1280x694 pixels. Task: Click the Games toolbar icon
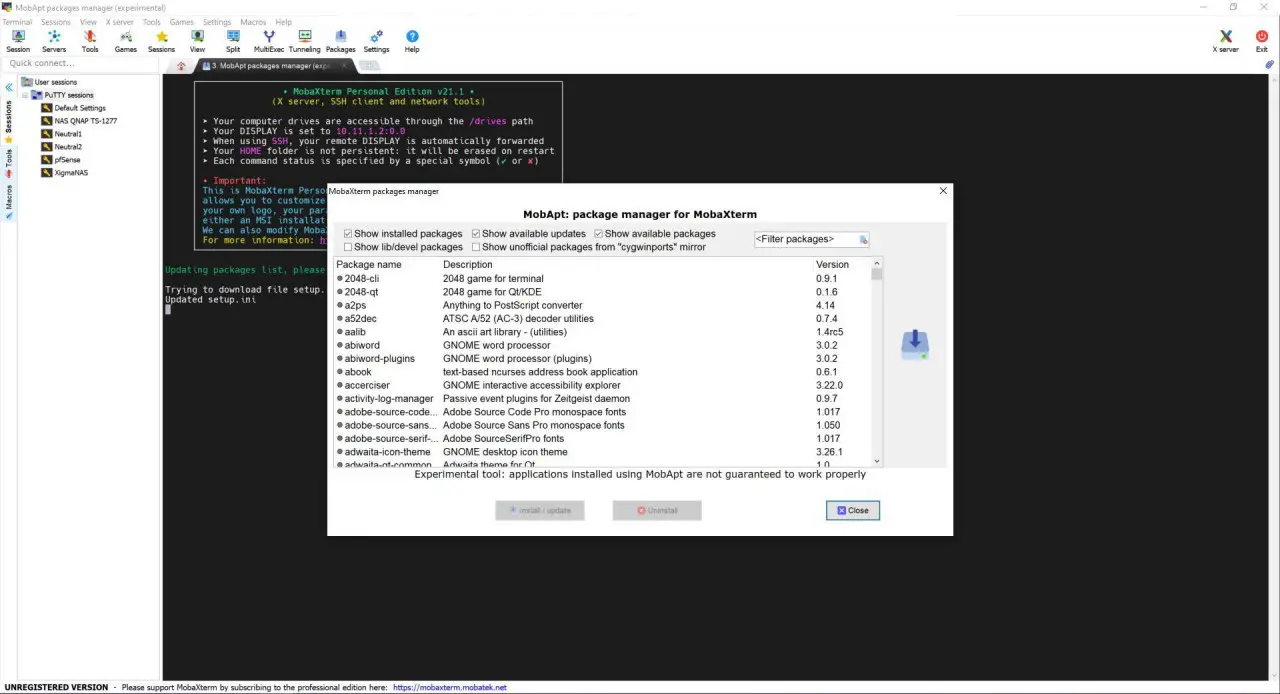point(126,40)
